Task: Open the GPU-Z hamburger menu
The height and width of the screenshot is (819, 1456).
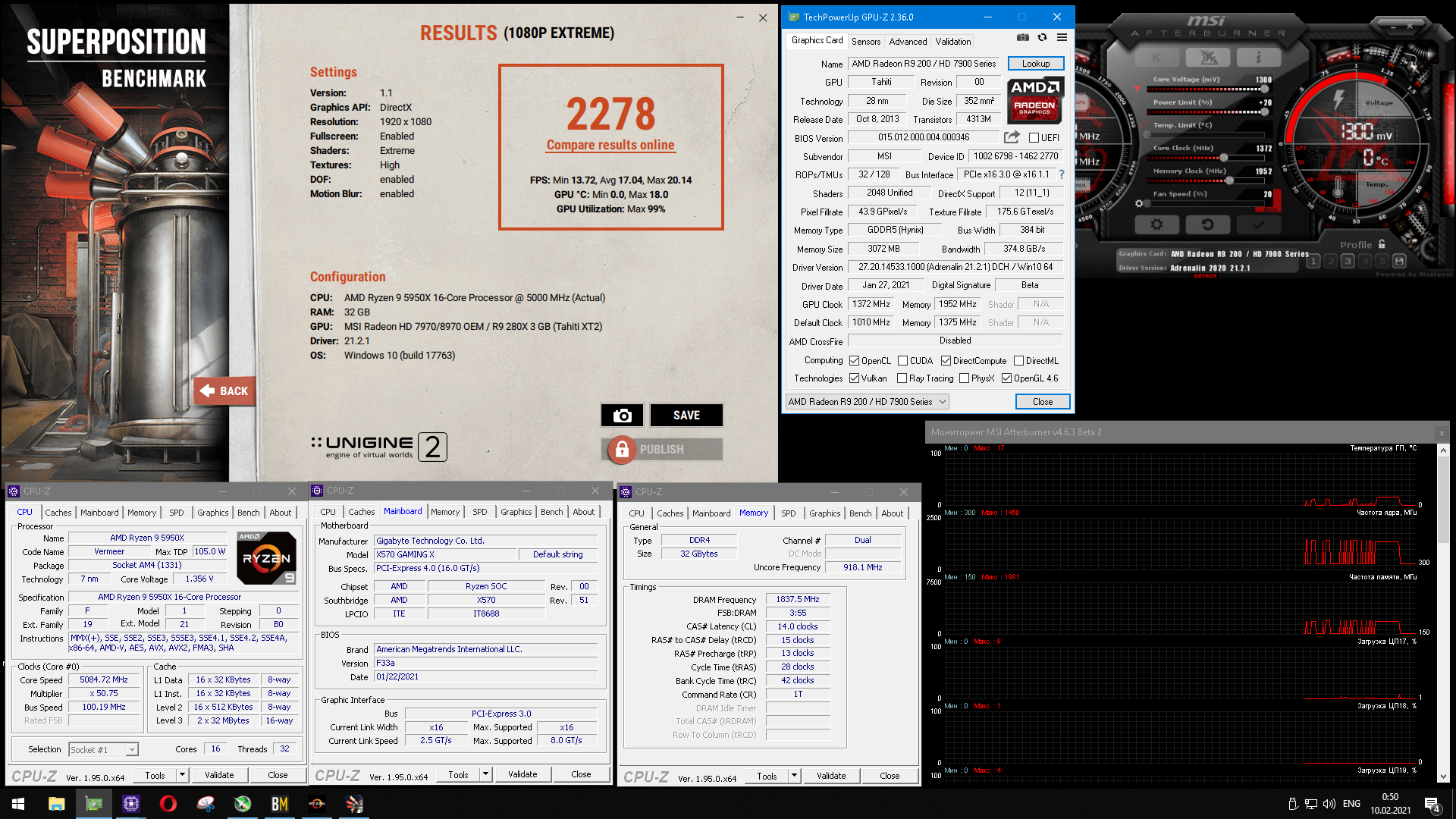Action: 1062,37
